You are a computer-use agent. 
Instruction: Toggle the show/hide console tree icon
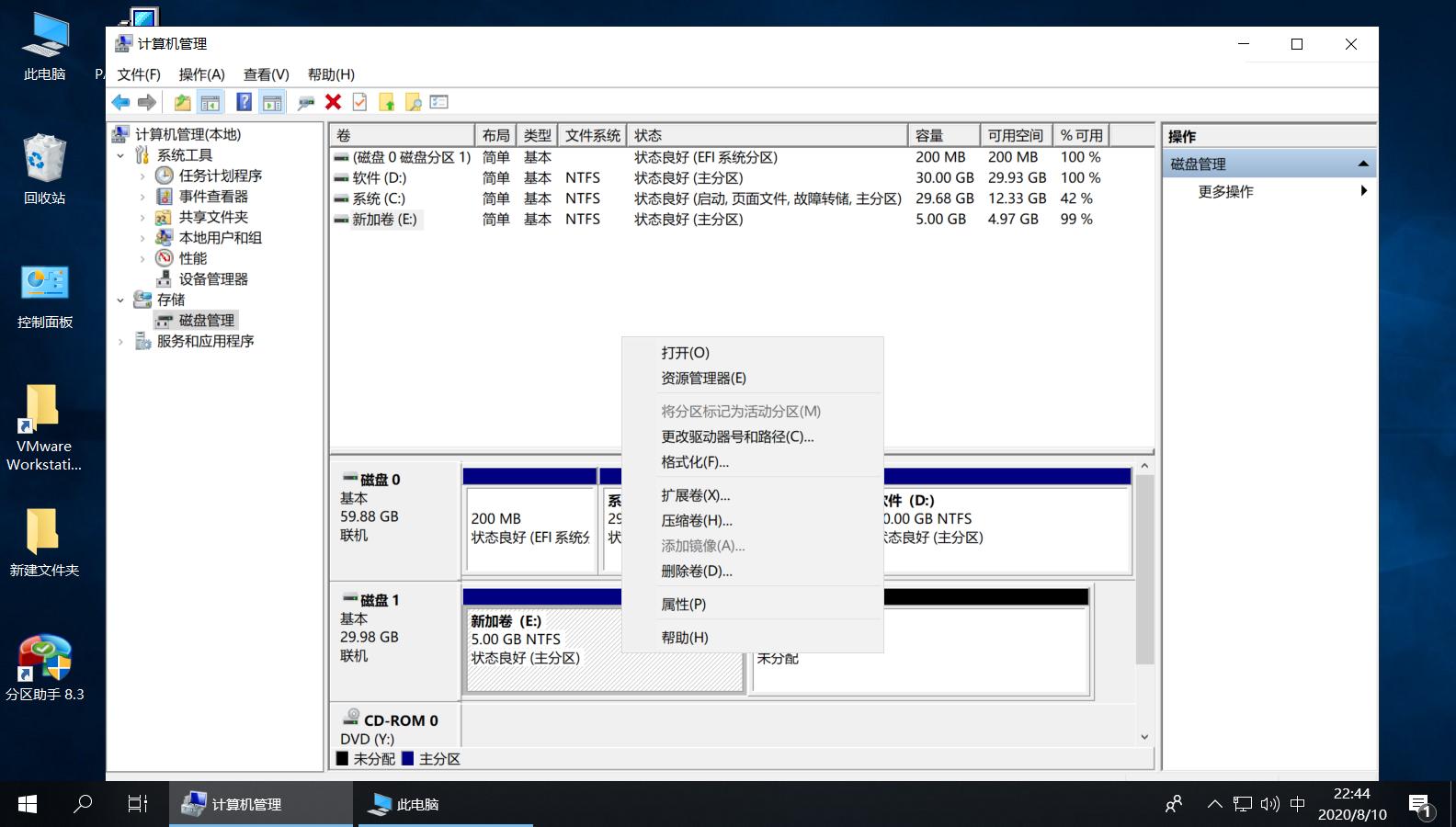210,102
